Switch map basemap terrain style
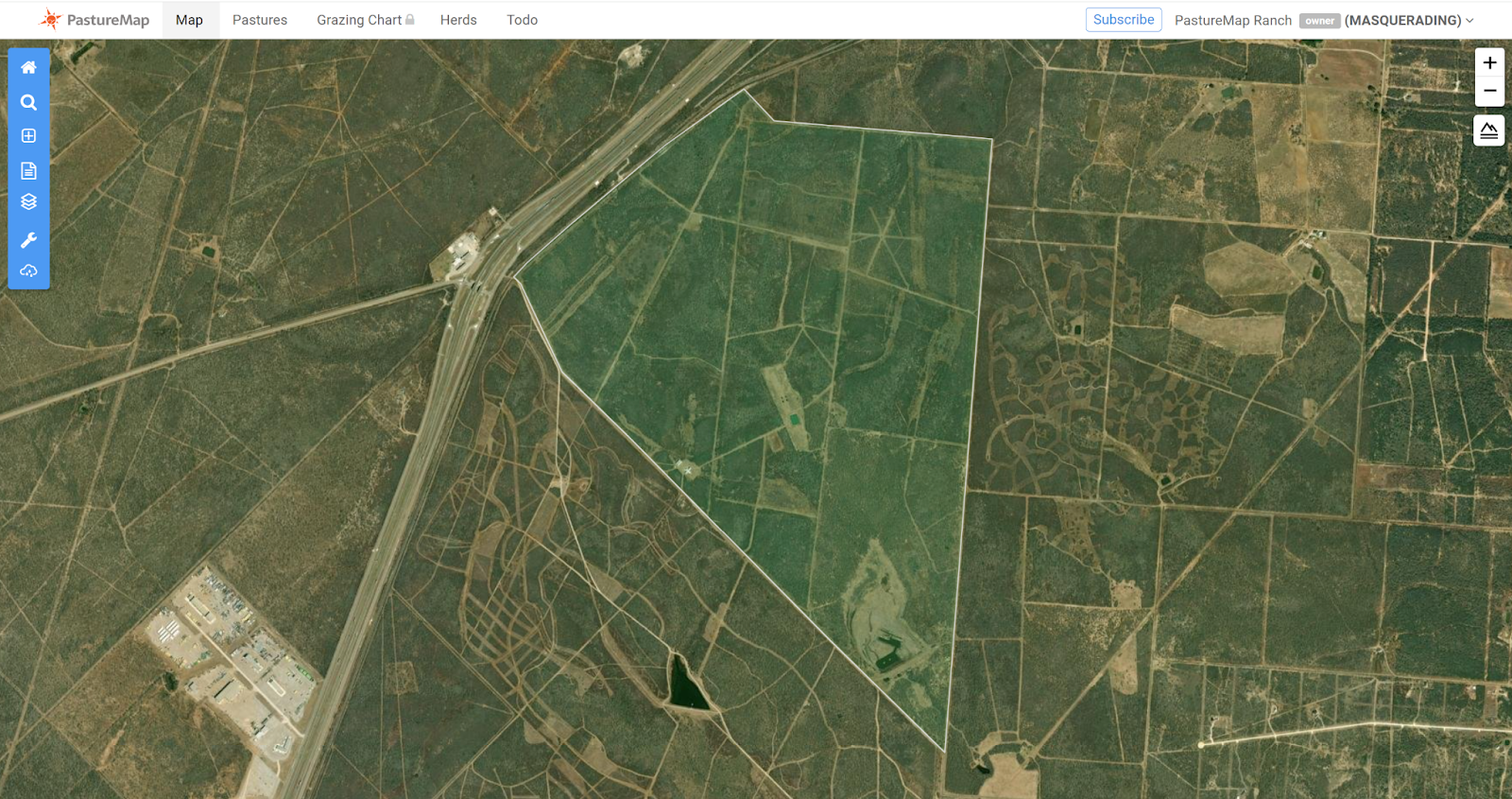This screenshot has width=1512, height=799. pos(1489,130)
